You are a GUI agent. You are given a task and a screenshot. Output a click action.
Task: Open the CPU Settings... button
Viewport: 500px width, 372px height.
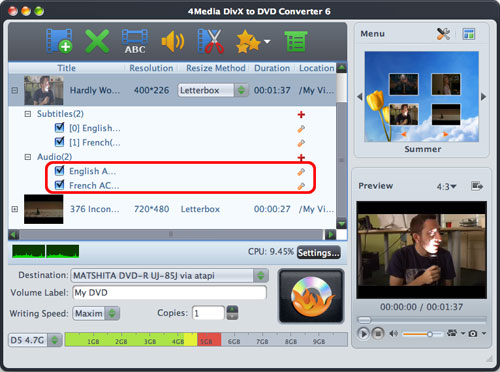[x=319, y=253]
